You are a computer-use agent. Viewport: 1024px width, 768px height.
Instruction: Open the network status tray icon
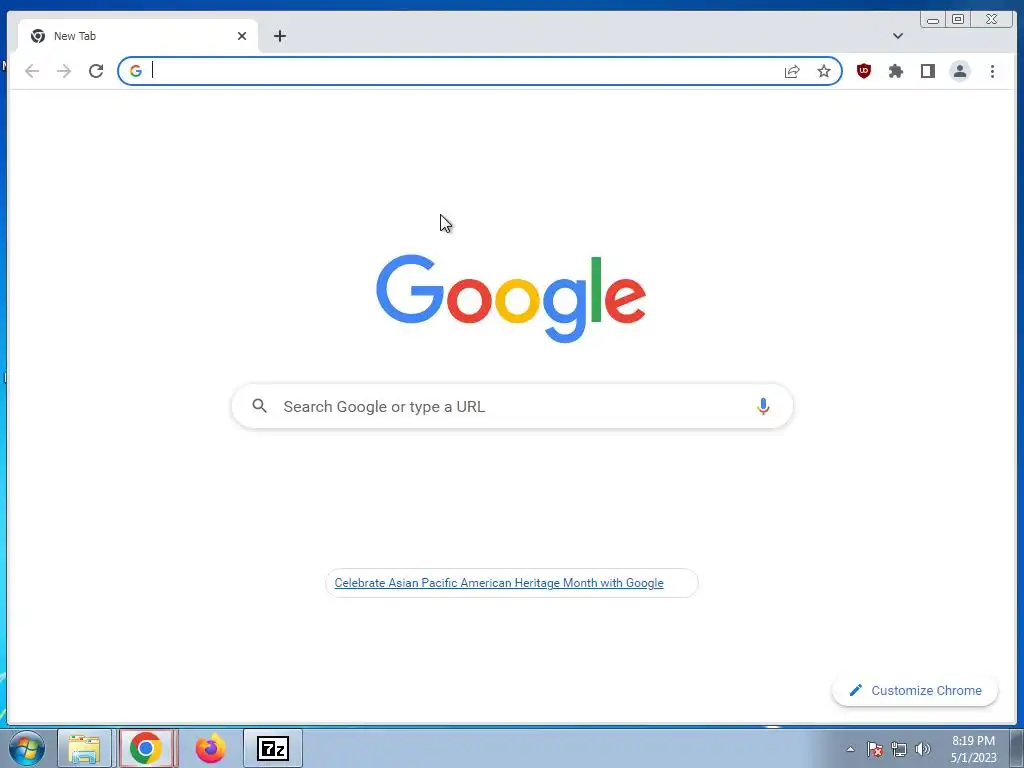pos(899,749)
